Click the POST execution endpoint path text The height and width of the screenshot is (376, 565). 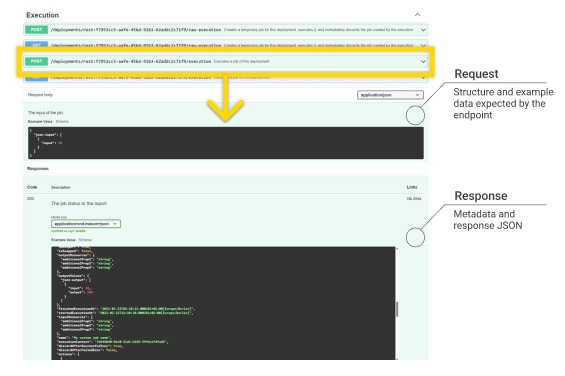coord(131,61)
